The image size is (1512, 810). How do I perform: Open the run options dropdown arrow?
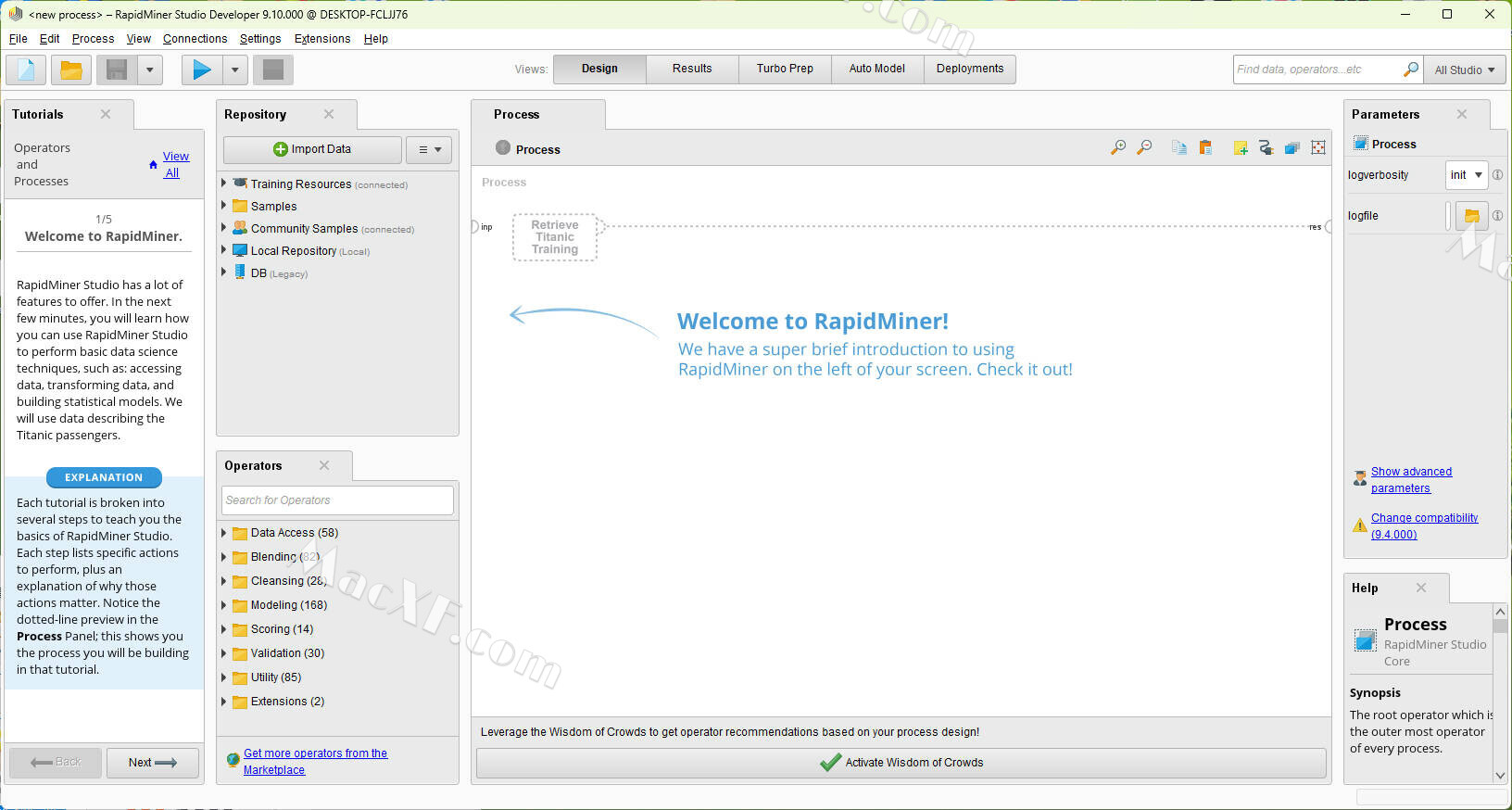click(x=234, y=70)
